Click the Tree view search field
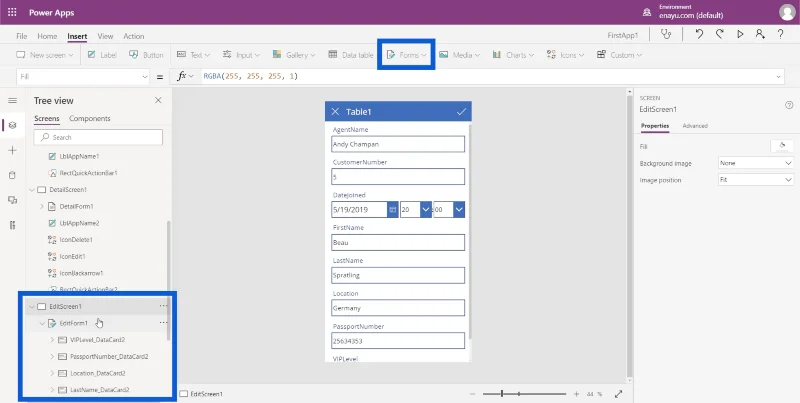Viewport: 800px width, 403px height. click(x=98, y=137)
